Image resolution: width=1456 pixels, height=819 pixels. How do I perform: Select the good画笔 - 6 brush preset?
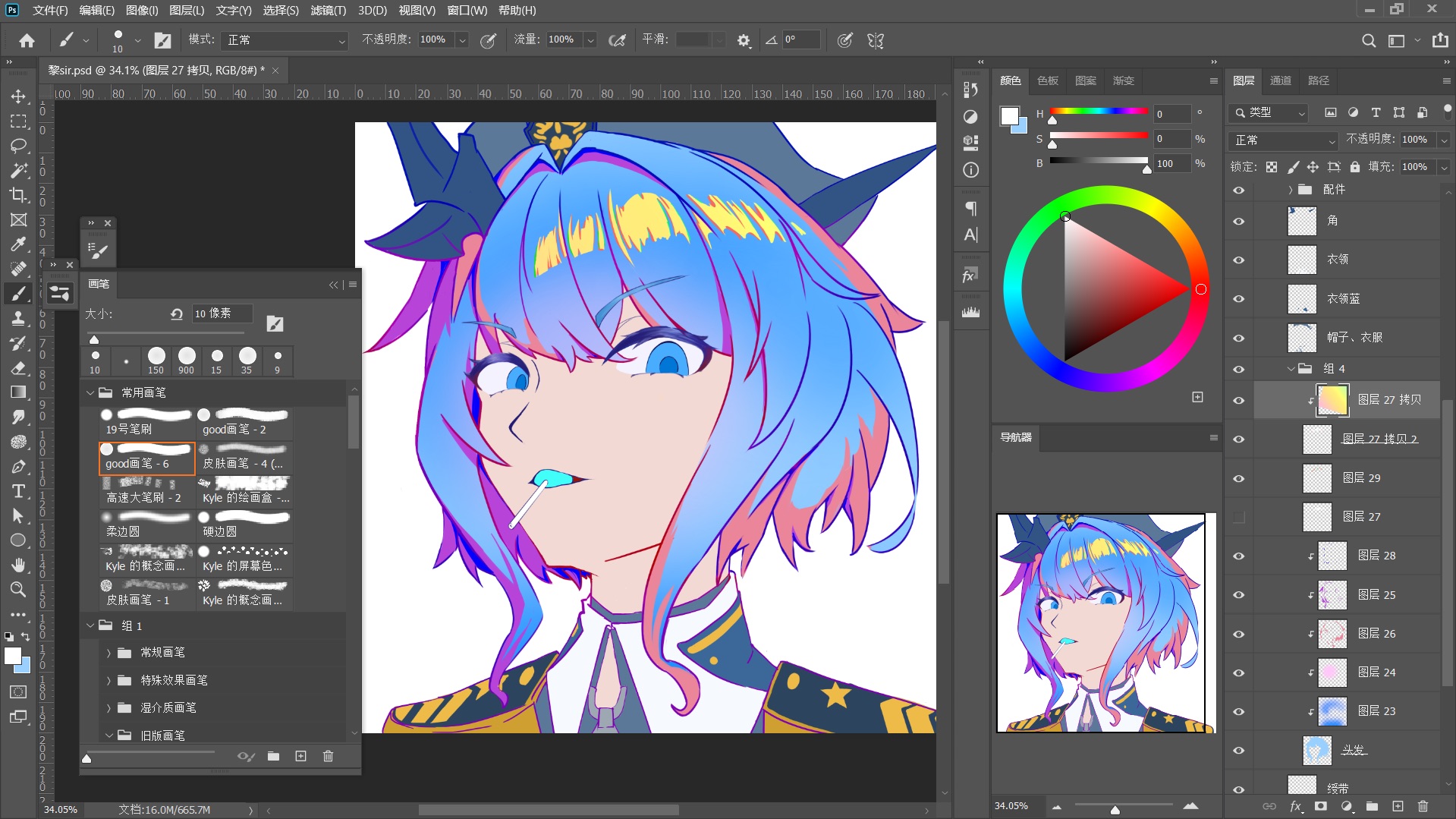click(147, 457)
